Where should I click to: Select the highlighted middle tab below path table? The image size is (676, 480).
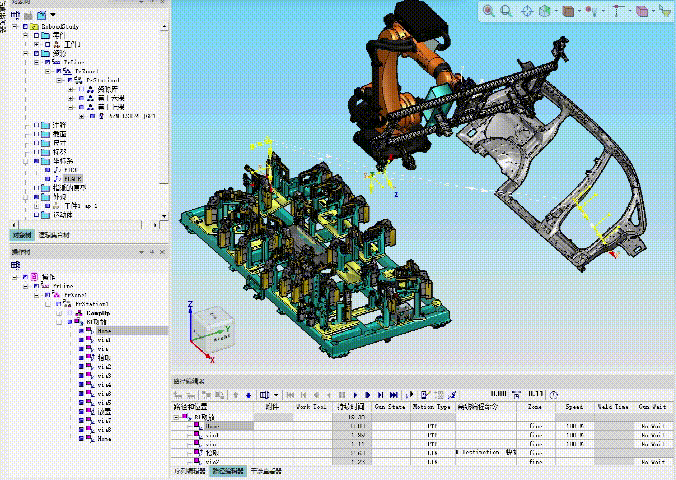227,470
